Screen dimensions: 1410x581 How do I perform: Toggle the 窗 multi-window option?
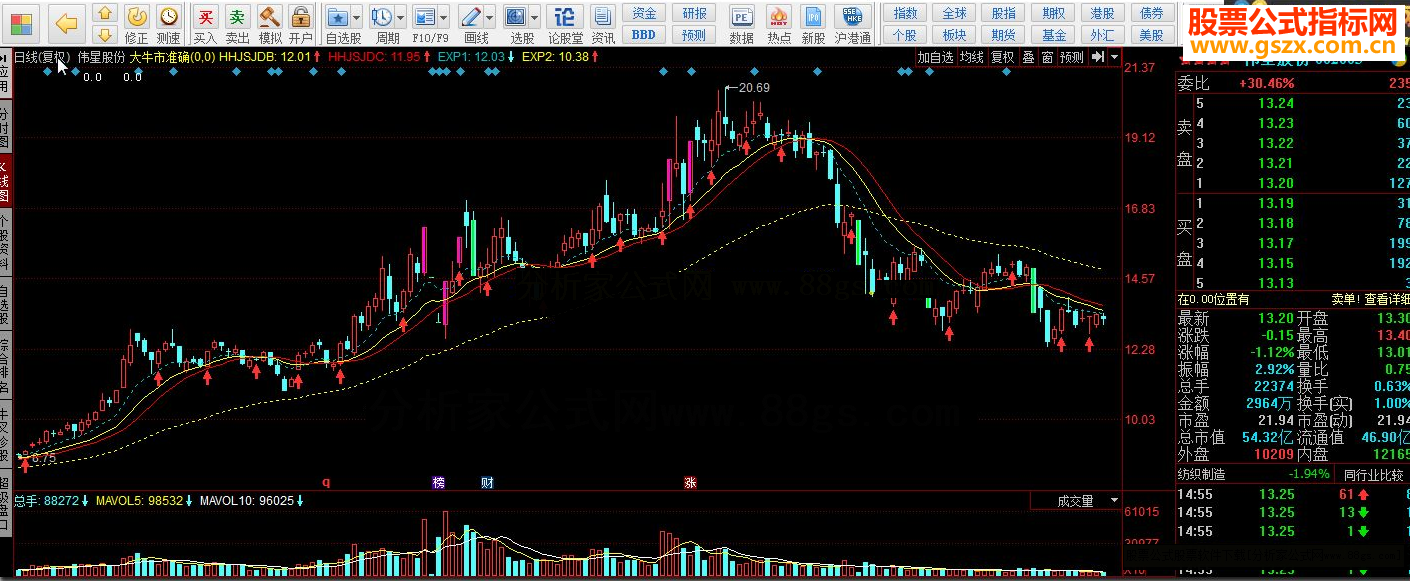1047,57
